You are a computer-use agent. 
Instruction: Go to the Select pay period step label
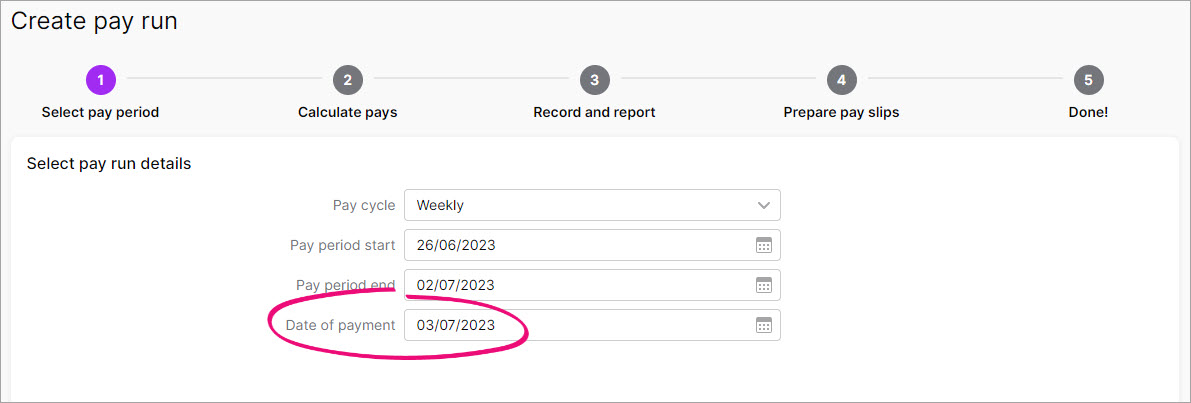click(100, 112)
